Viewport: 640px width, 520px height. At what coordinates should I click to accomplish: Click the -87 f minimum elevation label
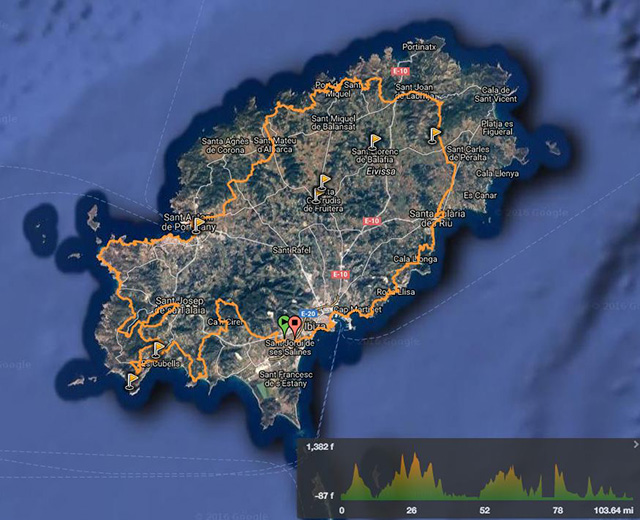click(x=324, y=496)
